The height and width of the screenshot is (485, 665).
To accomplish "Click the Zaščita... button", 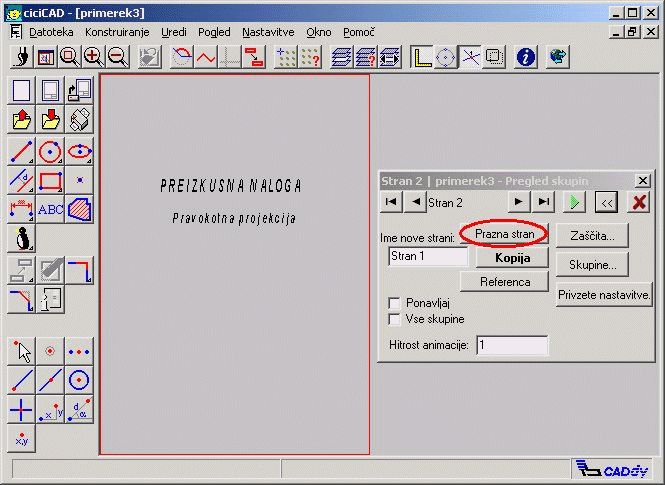I will 592,236.
